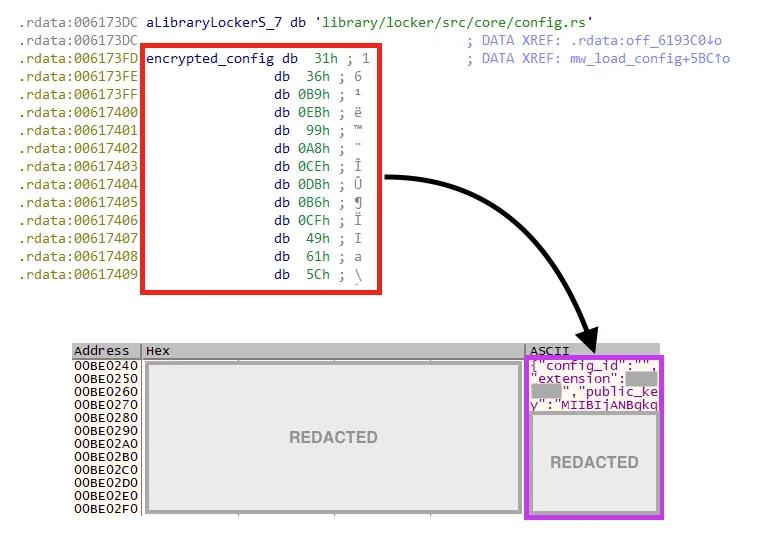Select byte value 49h

tap(318, 239)
